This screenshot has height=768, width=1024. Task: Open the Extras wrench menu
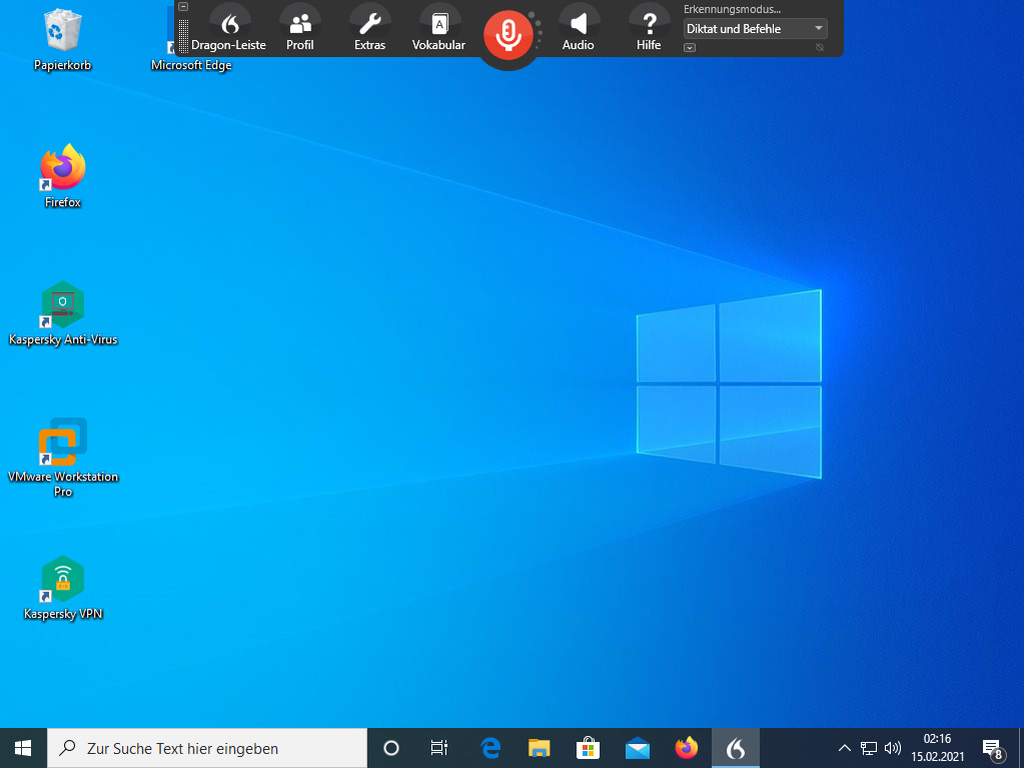tap(370, 28)
